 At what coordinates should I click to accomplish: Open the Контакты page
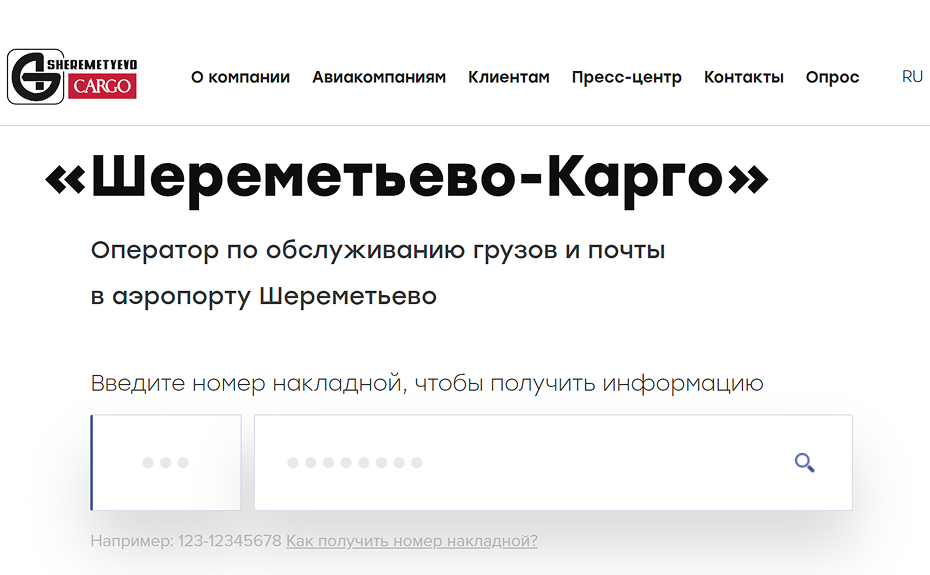point(744,77)
